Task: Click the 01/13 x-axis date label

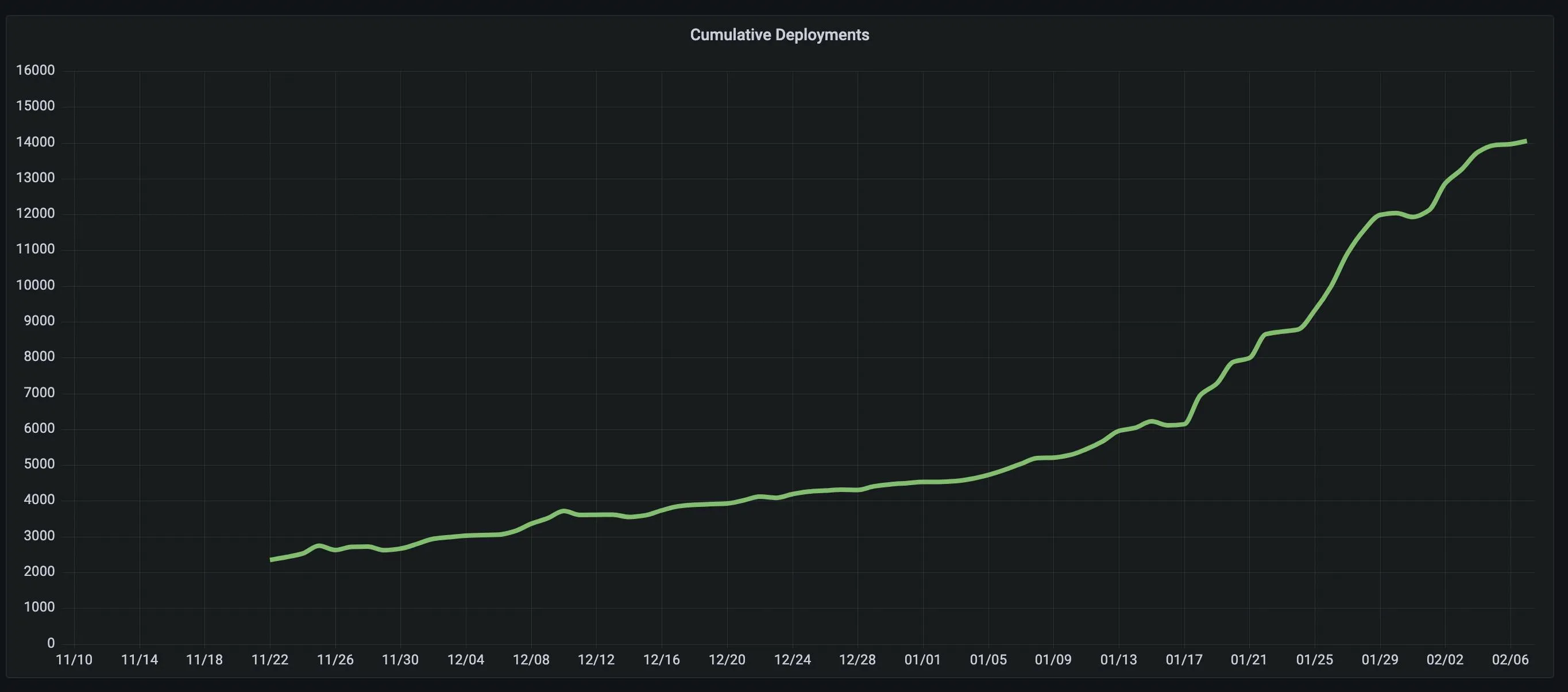Action: click(1120, 660)
